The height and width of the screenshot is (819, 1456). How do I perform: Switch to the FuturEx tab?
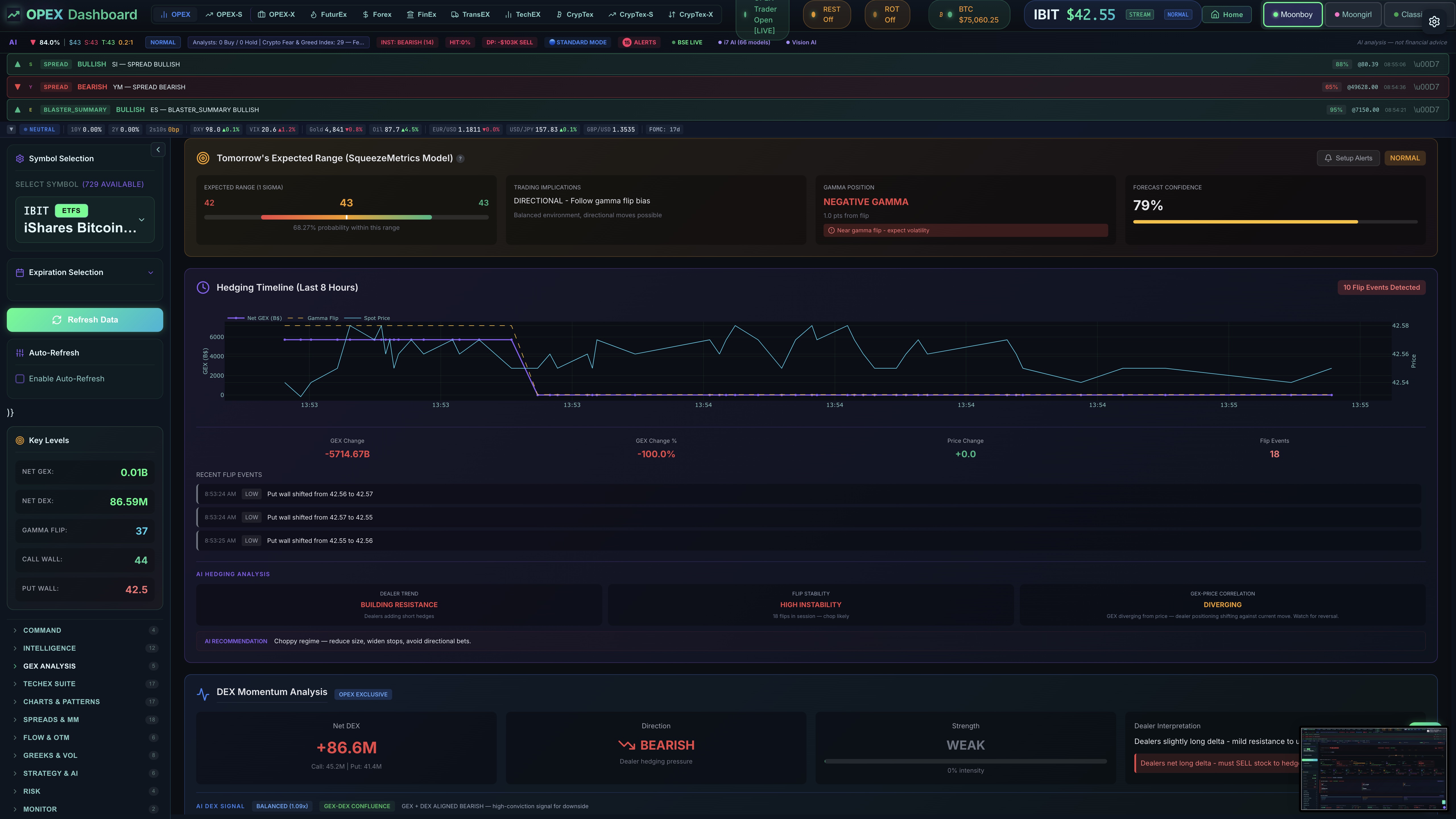[328, 15]
